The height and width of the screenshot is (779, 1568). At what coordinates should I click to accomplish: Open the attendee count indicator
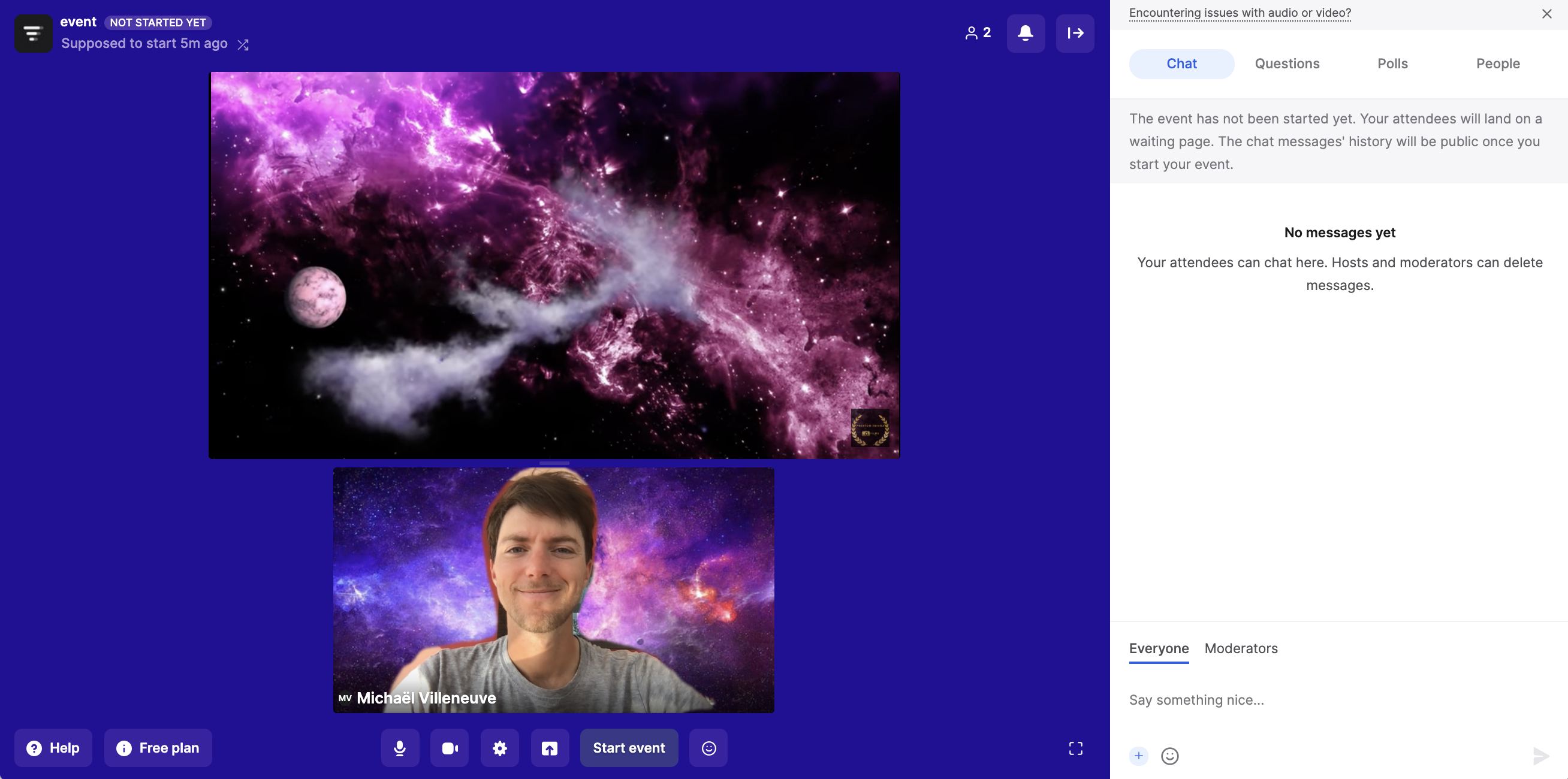[x=978, y=33]
